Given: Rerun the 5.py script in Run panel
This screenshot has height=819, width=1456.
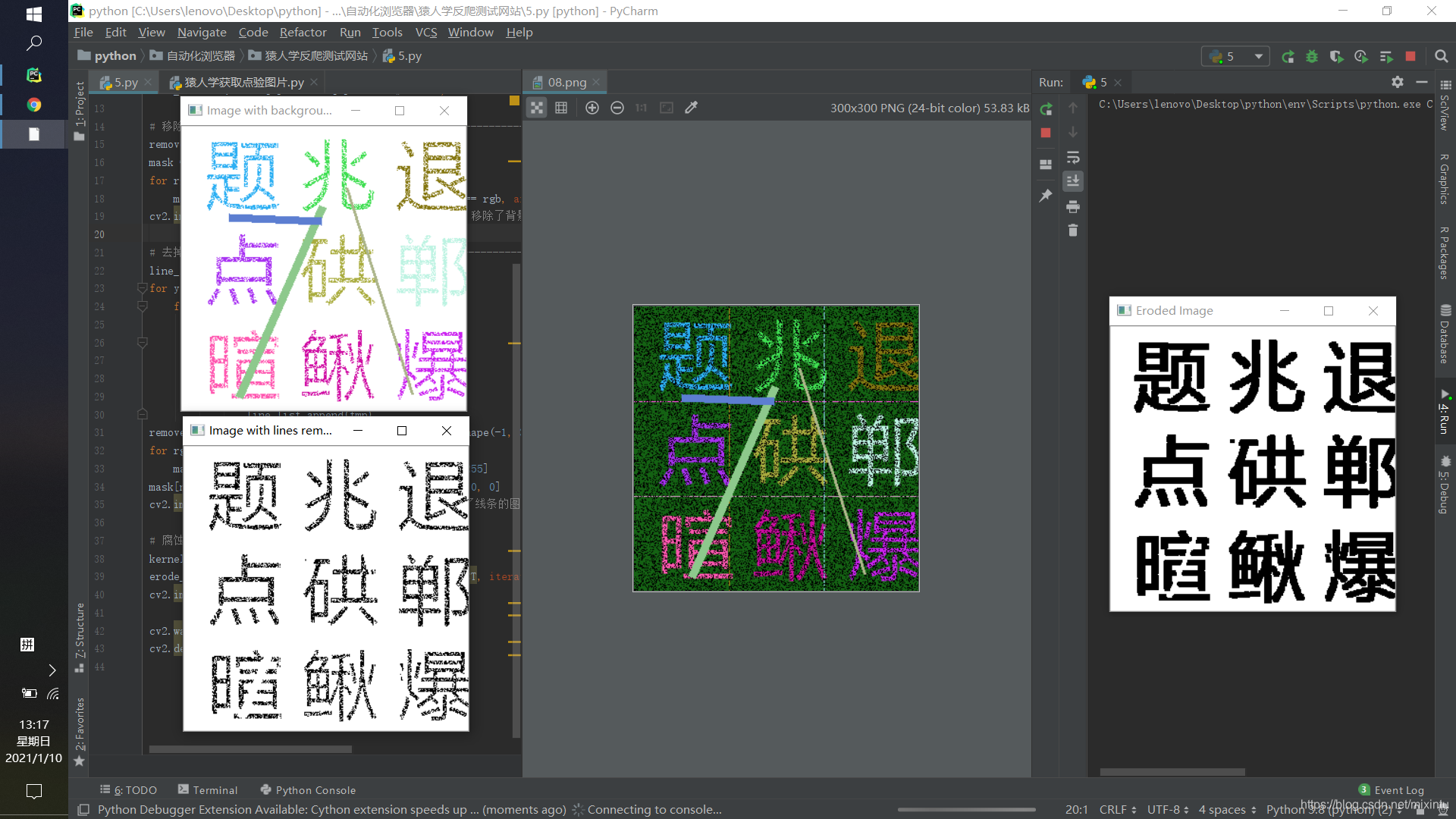Looking at the screenshot, I should pos(1046,108).
